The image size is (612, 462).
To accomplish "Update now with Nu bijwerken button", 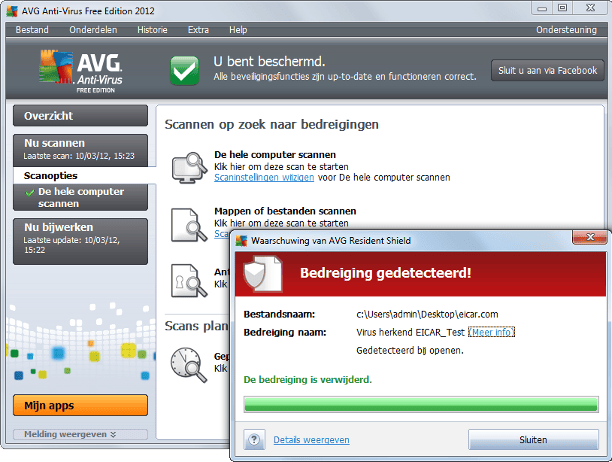I will click(x=80, y=242).
